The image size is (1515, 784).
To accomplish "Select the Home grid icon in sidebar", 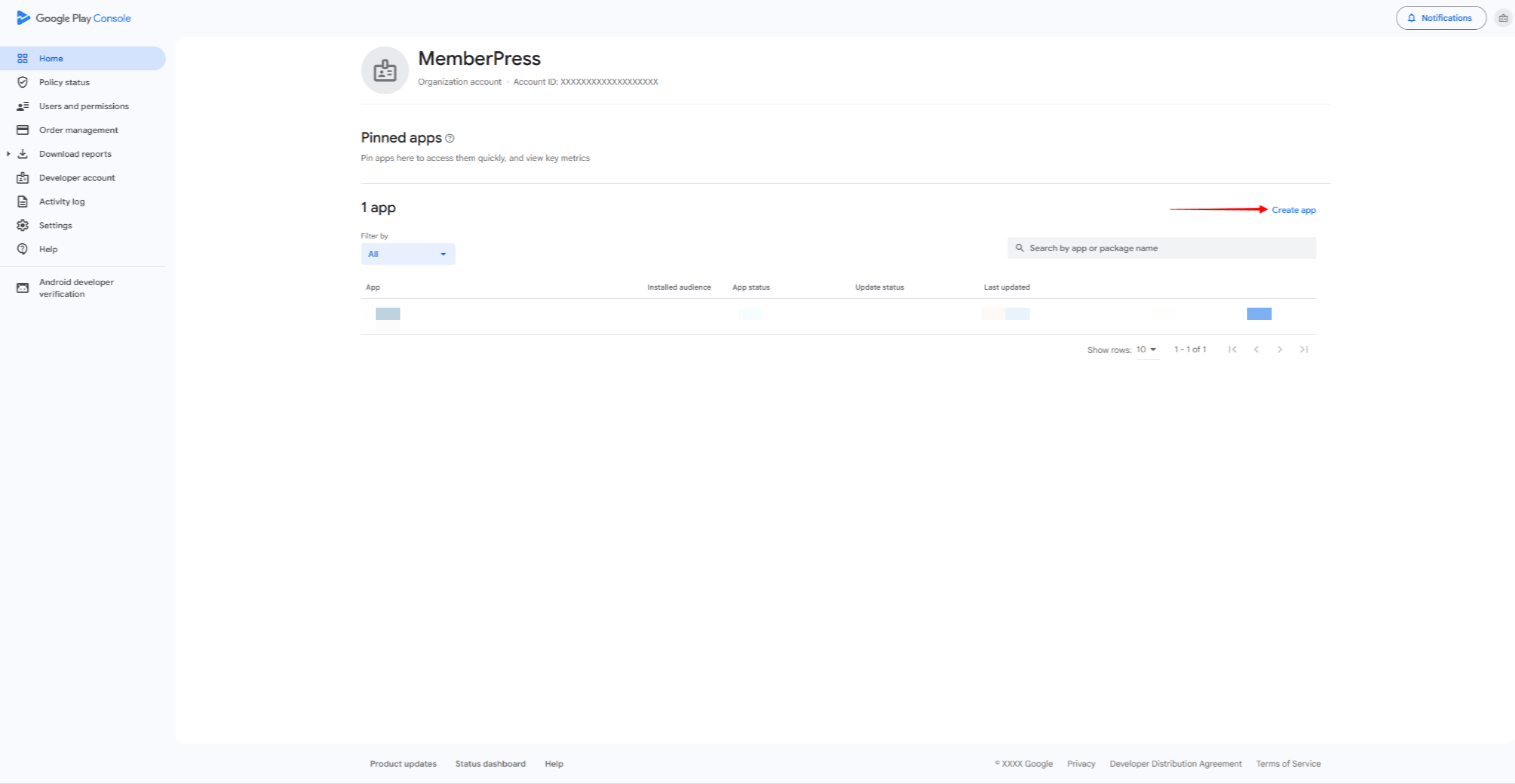I will click(x=23, y=58).
